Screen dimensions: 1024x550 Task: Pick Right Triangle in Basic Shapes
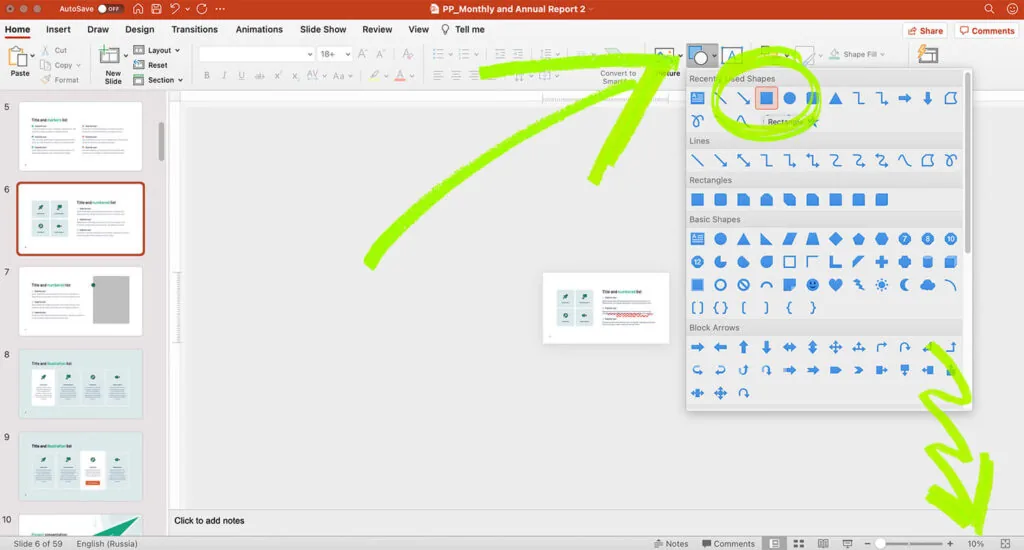click(766, 239)
